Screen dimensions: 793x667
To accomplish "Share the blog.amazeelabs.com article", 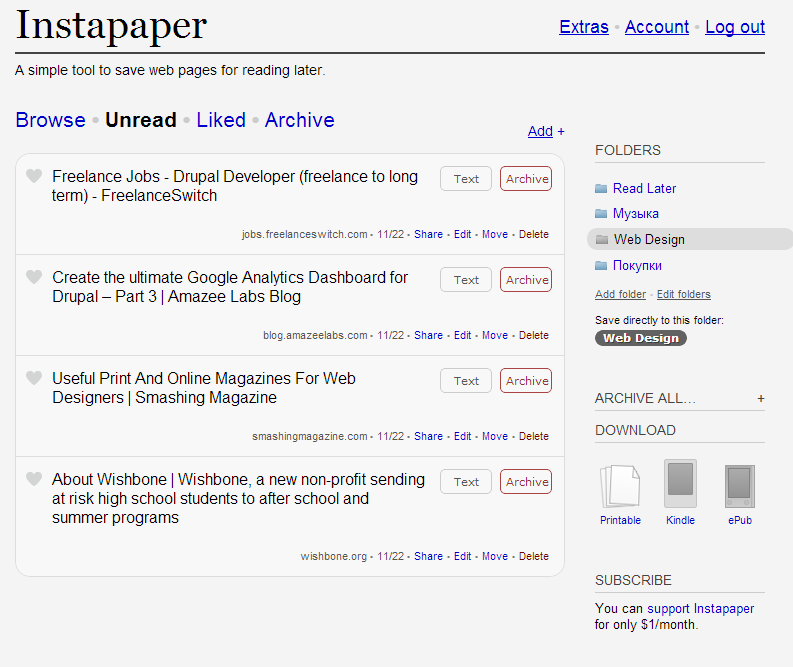I will tap(428, 335).
